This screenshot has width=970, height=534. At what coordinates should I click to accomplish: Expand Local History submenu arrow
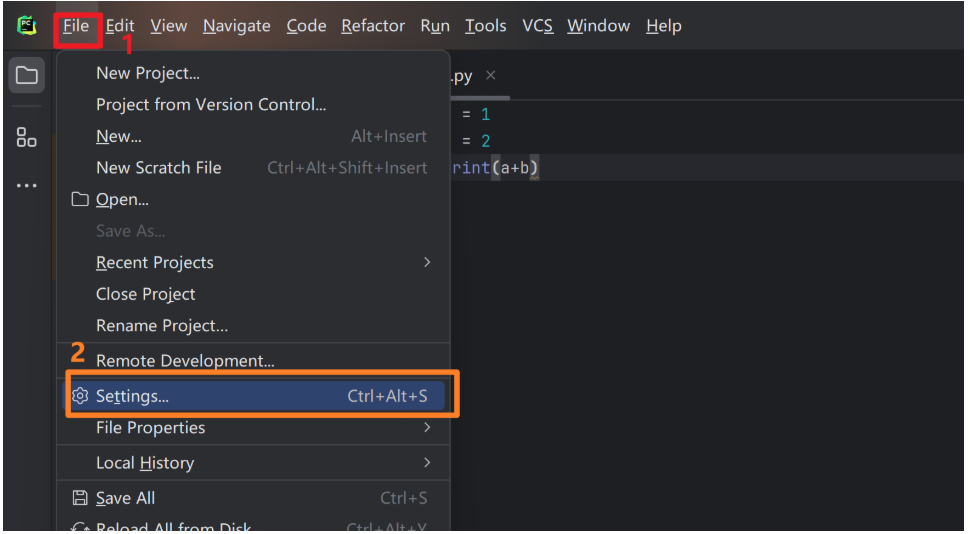coord(427,463)
